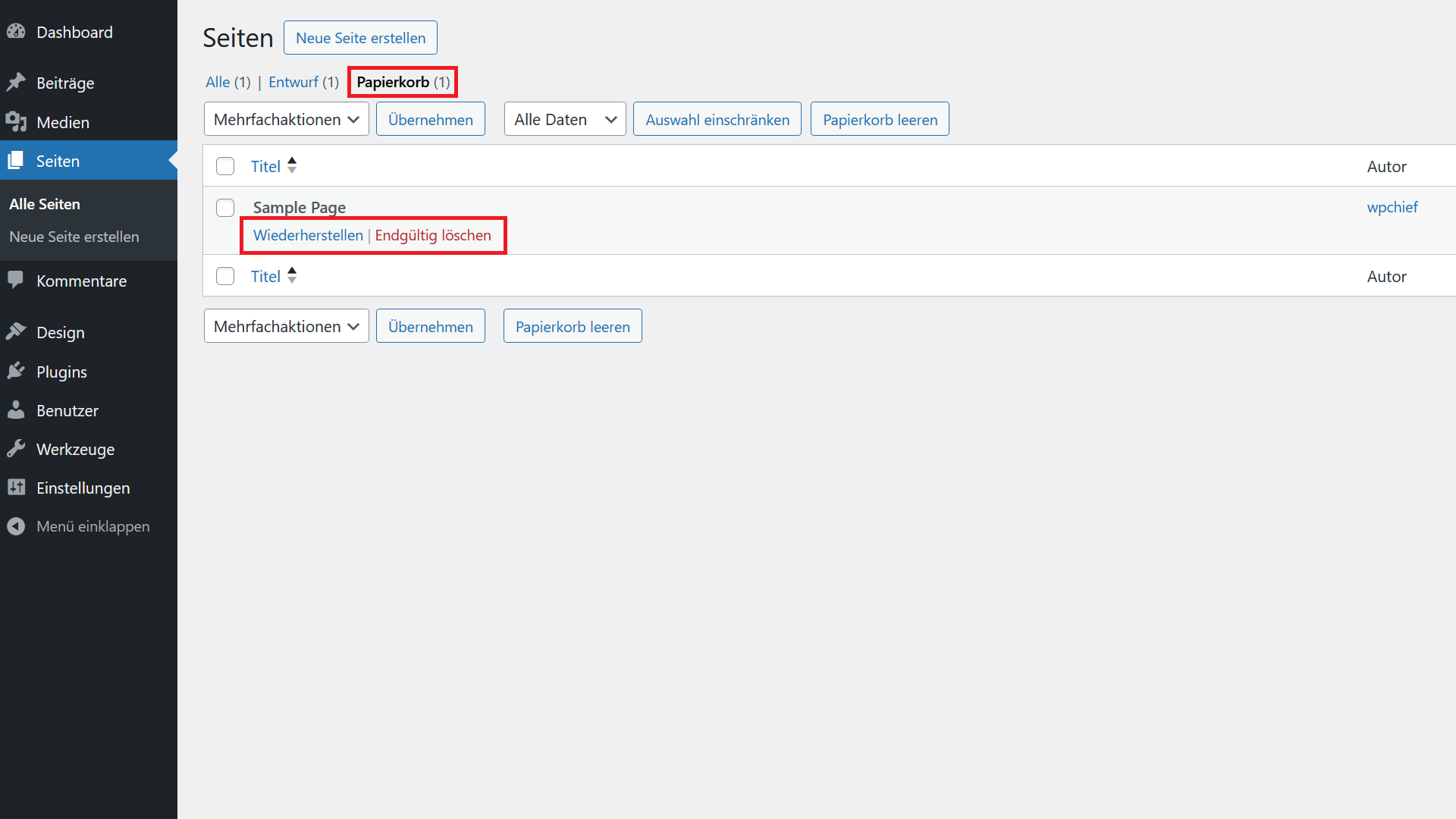Open the Alle Daten date filter dropdown
Viewport: 1456px width, 819px height.
(x=565, y=119)
